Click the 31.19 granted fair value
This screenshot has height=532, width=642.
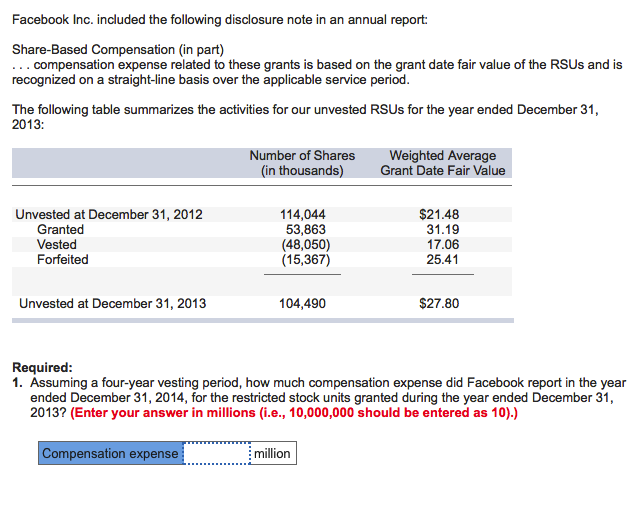click(x=443, y=229)
